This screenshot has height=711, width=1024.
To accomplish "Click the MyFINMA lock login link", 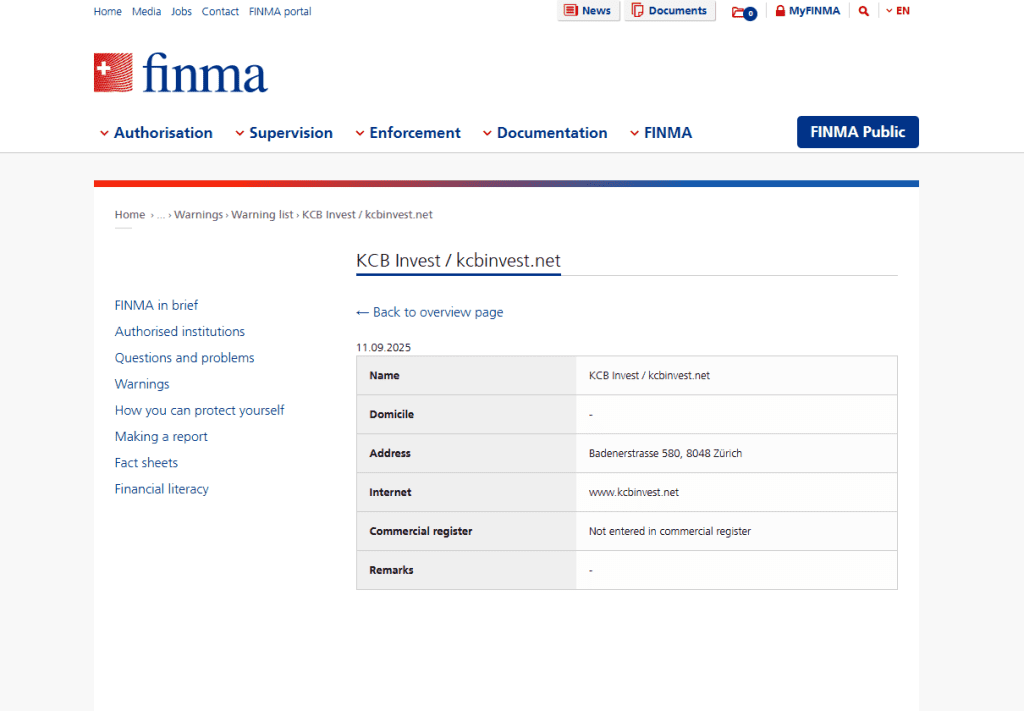I will click(x=807, y=11).
